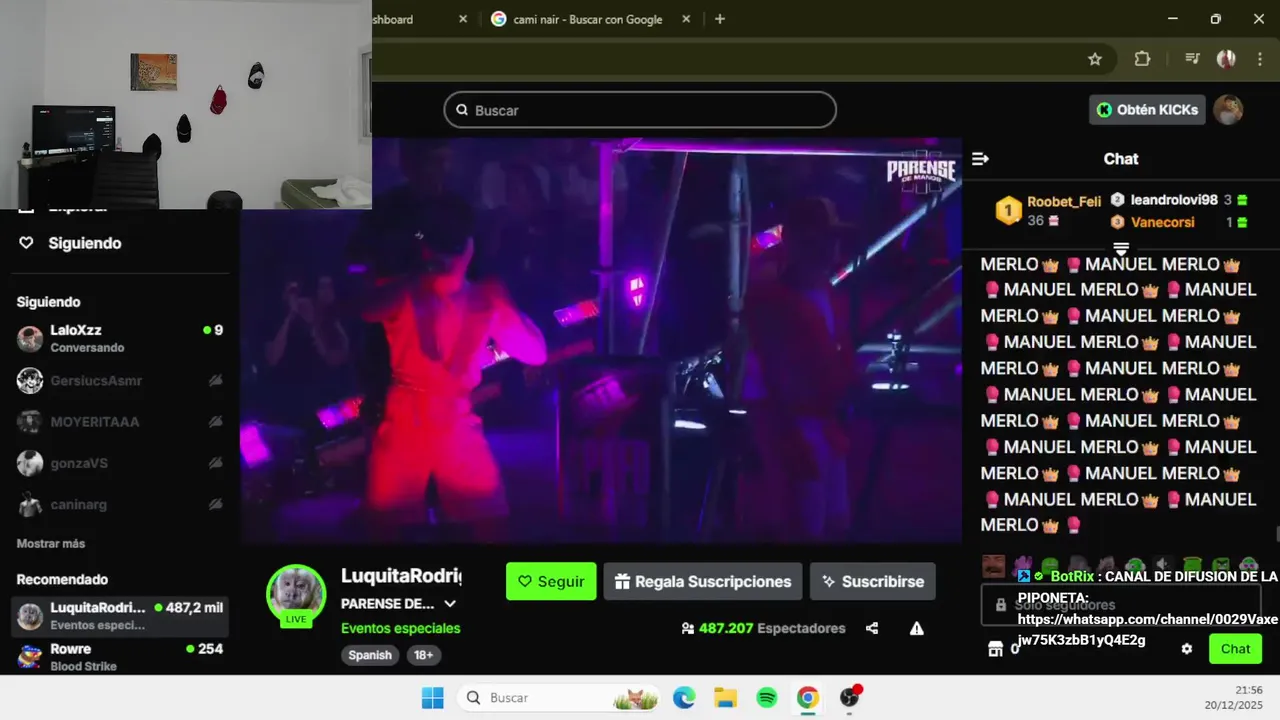Image resolution: width=1280 pixels, height=720 pixels.
Task: Open Microsoft Edge from taskbar
Action: [684, 698]
